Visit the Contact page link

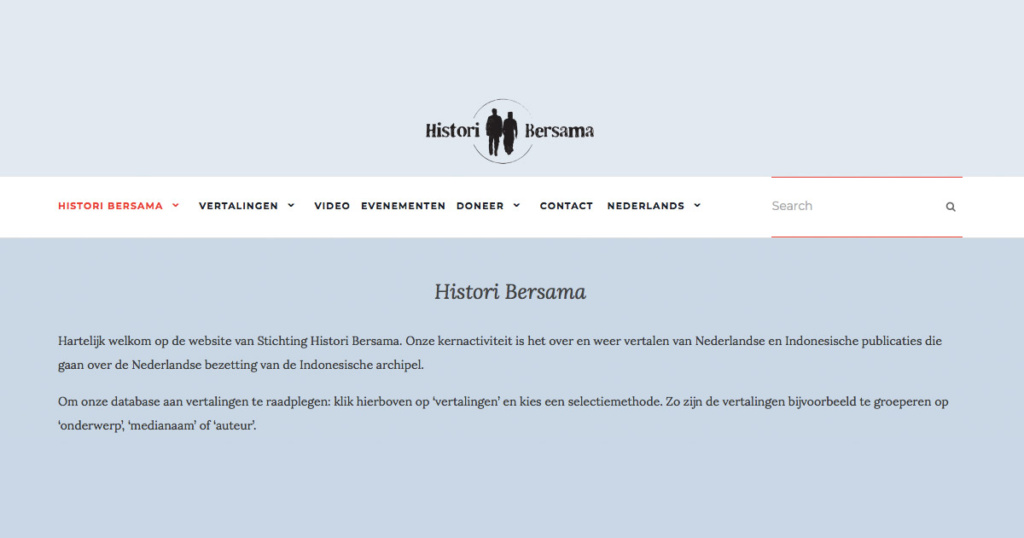[x=566, y=206]
